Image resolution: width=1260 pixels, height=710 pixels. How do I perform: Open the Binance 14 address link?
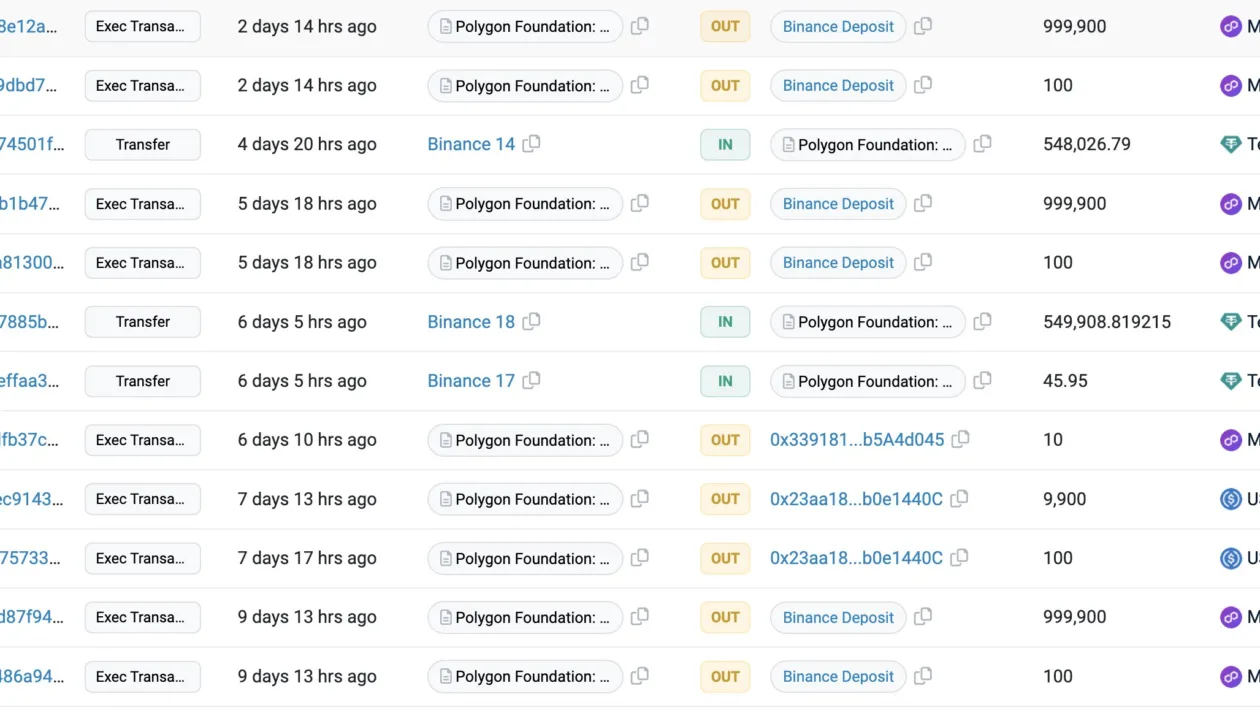[x=471, y=144]
